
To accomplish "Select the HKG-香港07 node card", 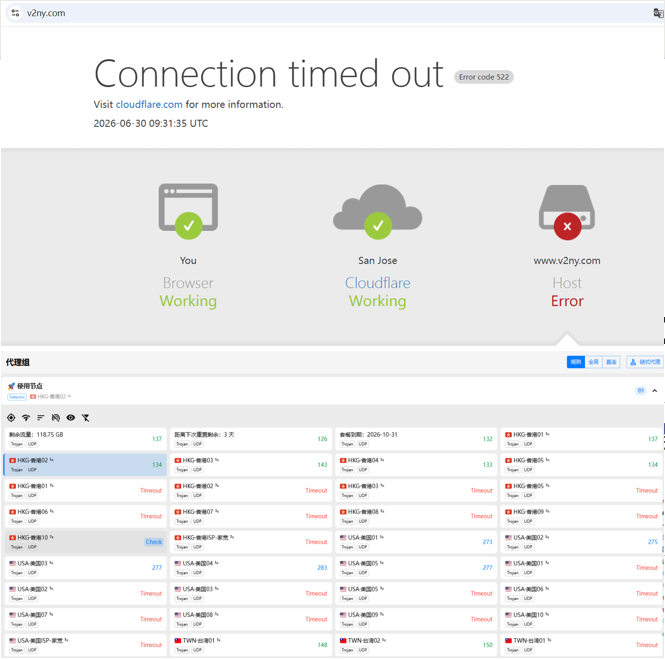I will [x=251, y=516].
